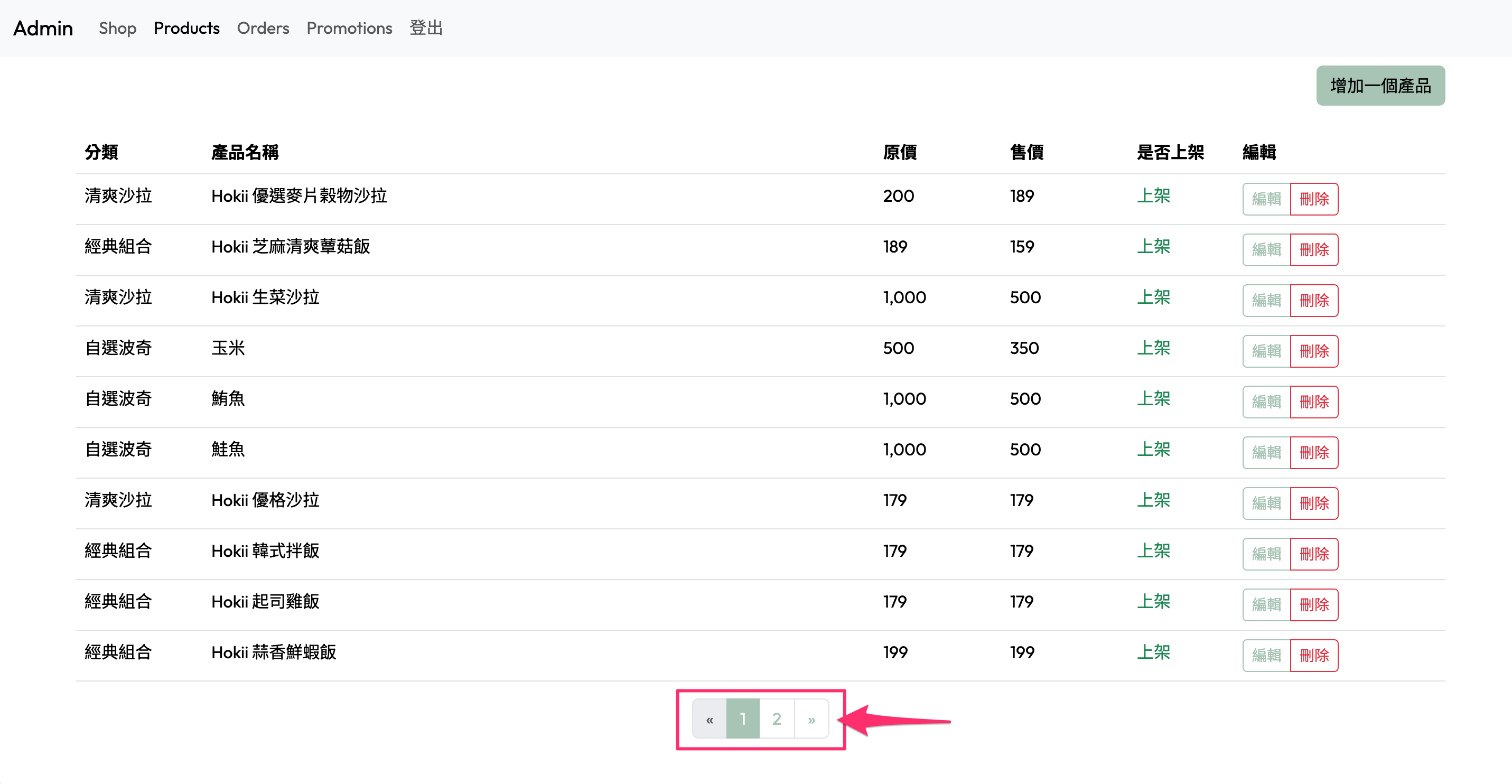Click 上架 status of Hokii 優格沙拉
The height and width of the screenshot is (784, 1512).
tap(1153, 500)
